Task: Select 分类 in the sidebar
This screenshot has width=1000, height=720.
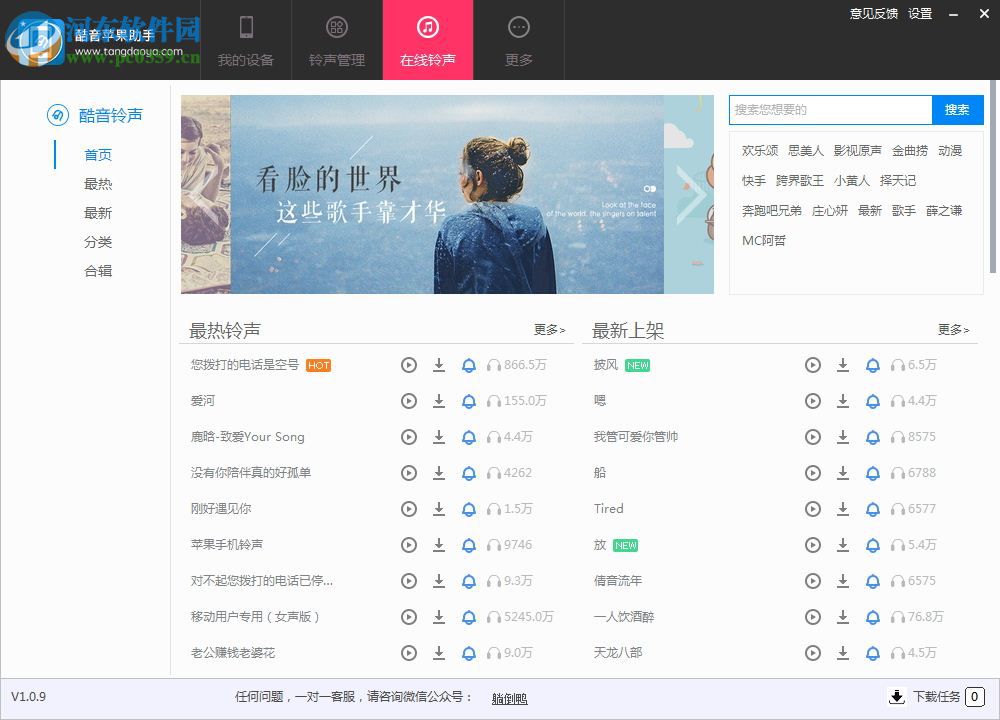Action: pyautogui.click(x=98, y=241)
